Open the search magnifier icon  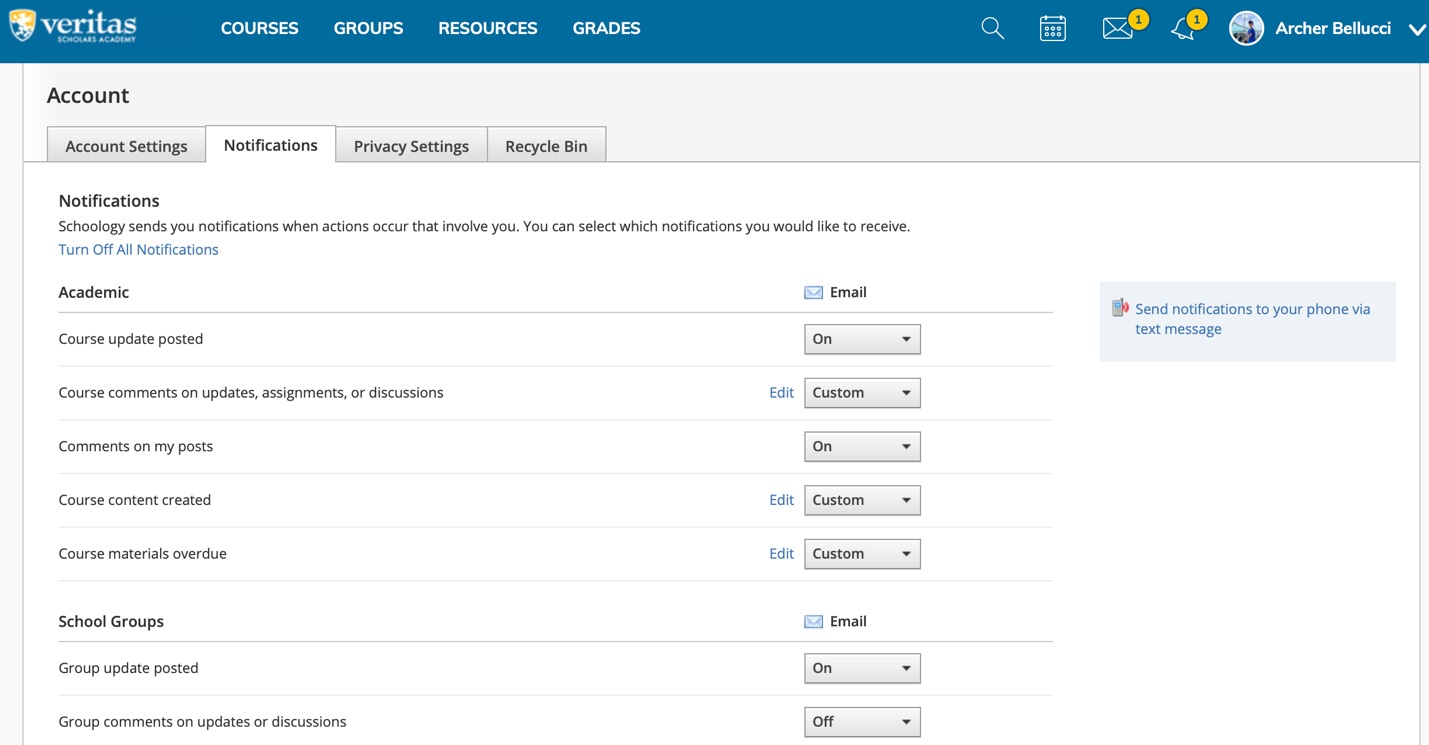992,28
